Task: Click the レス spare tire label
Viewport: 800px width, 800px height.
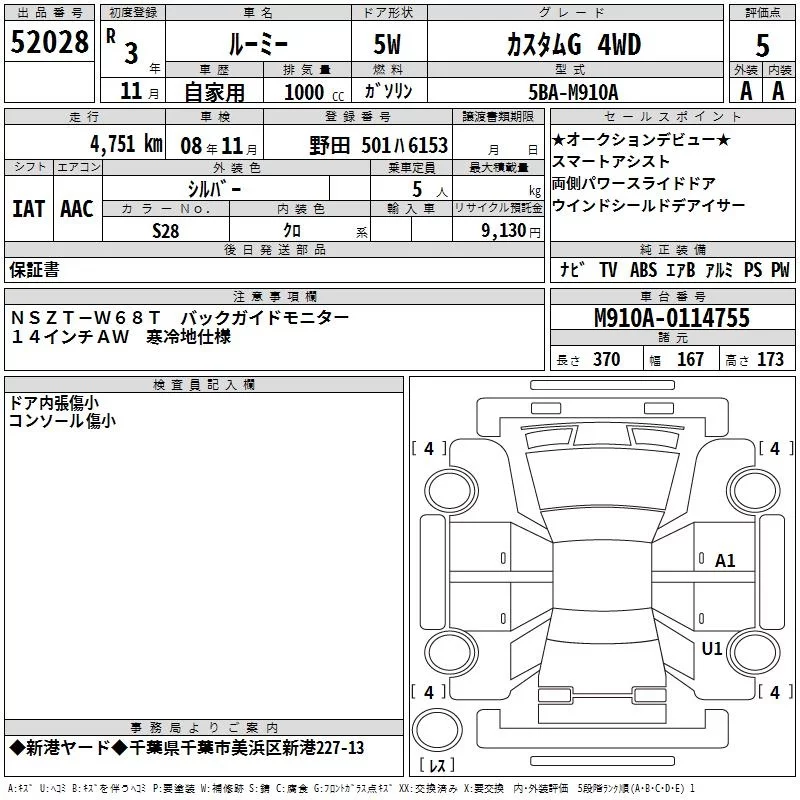Action: tap(437, 765)
